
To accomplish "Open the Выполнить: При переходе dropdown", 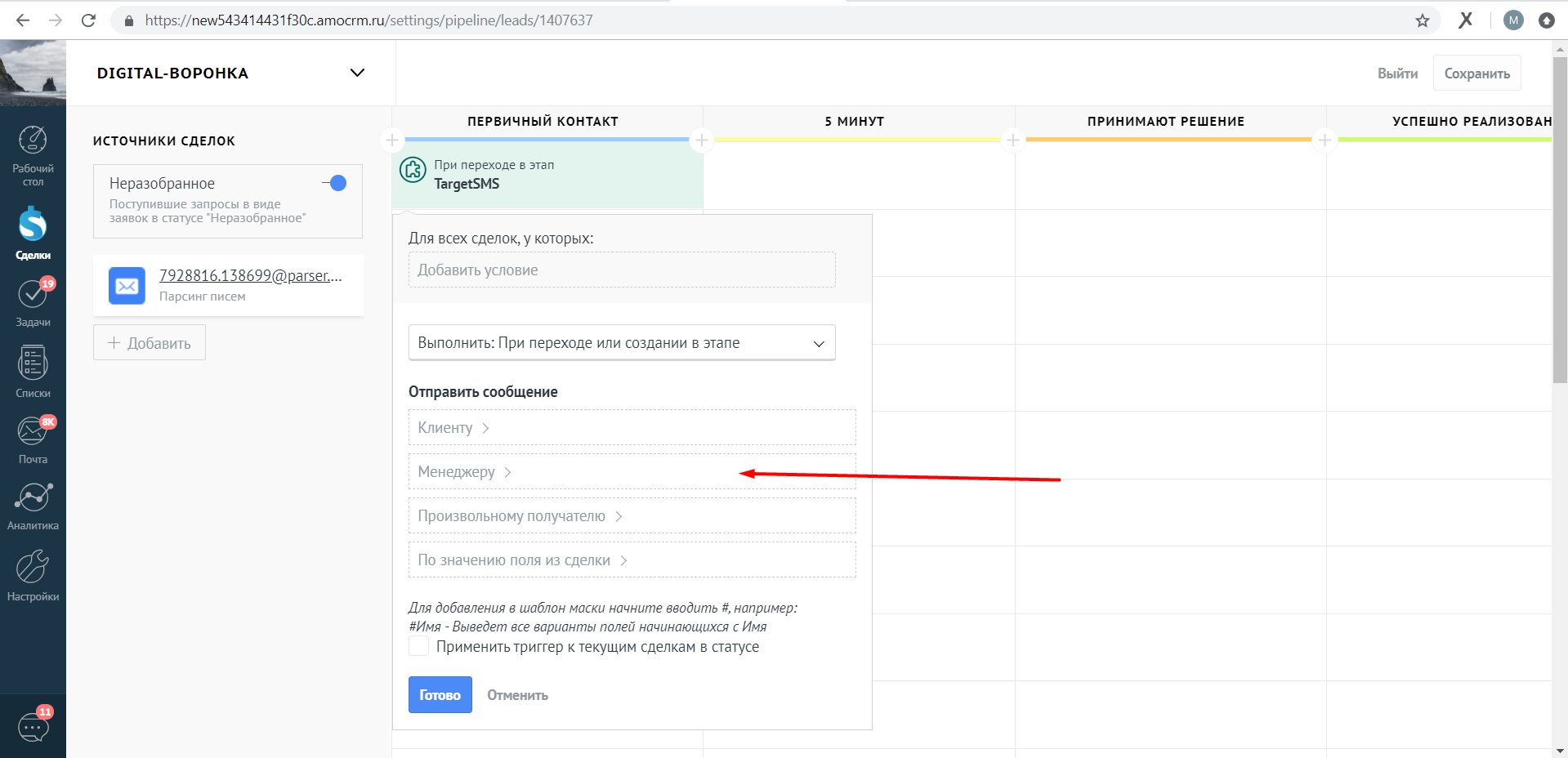I will click(x=622, y=343).
